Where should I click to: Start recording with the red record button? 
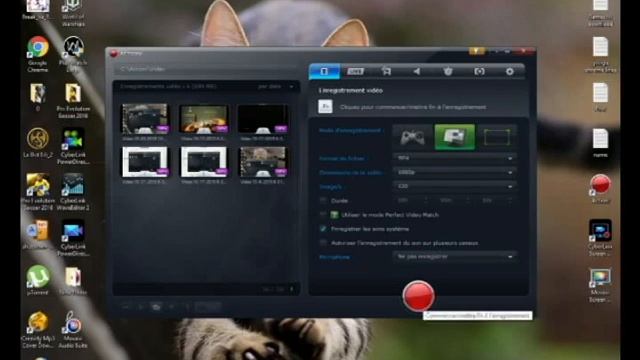(x=418, y=296)
